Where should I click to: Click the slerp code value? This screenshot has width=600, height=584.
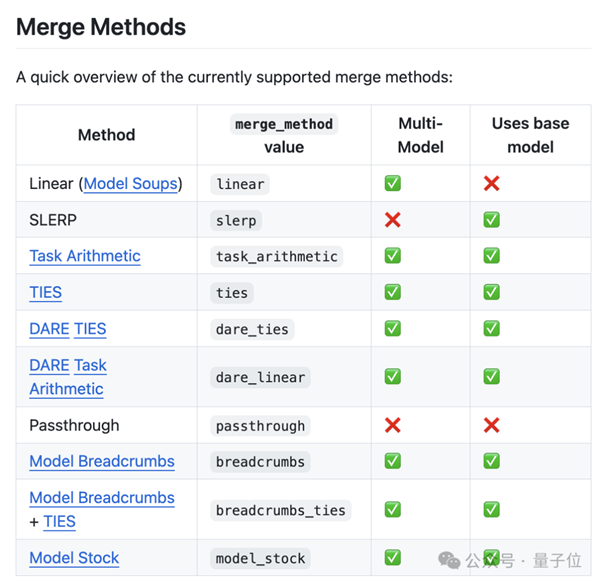tap(238, 220)
